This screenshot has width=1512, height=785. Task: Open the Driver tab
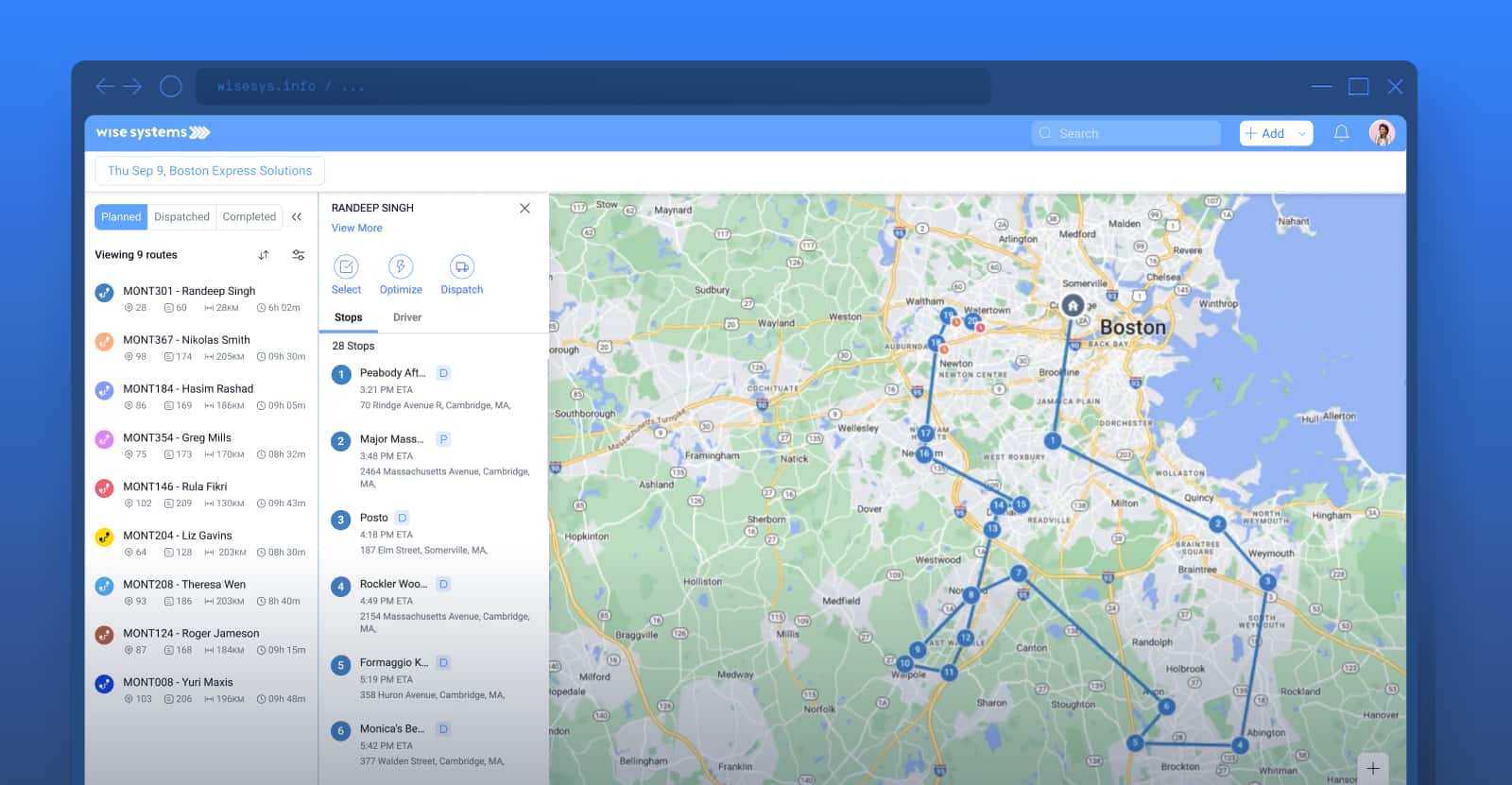pyautogui.click(x=407, y=317)
